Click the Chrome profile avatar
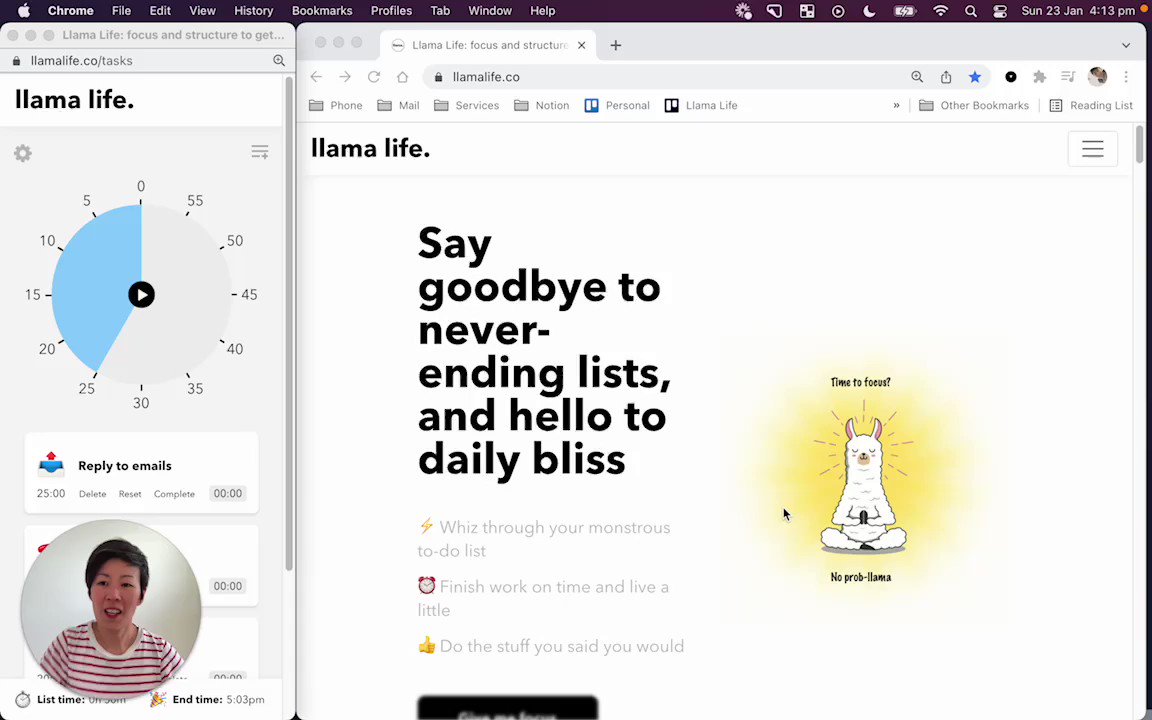The width and height of the screenshot is (1152, 720). (x=1098, y=76)
